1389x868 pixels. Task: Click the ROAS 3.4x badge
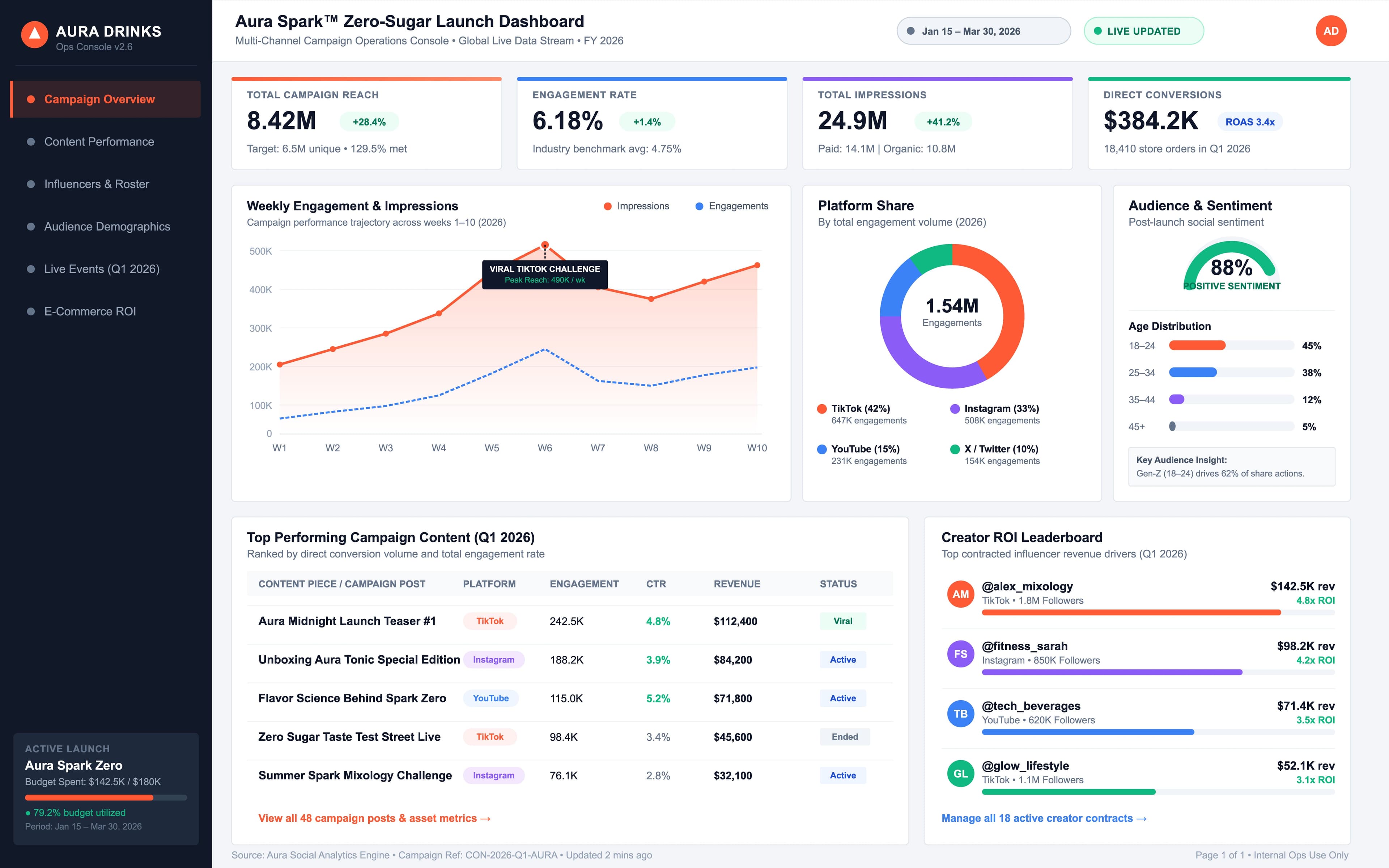(1249, 122)
